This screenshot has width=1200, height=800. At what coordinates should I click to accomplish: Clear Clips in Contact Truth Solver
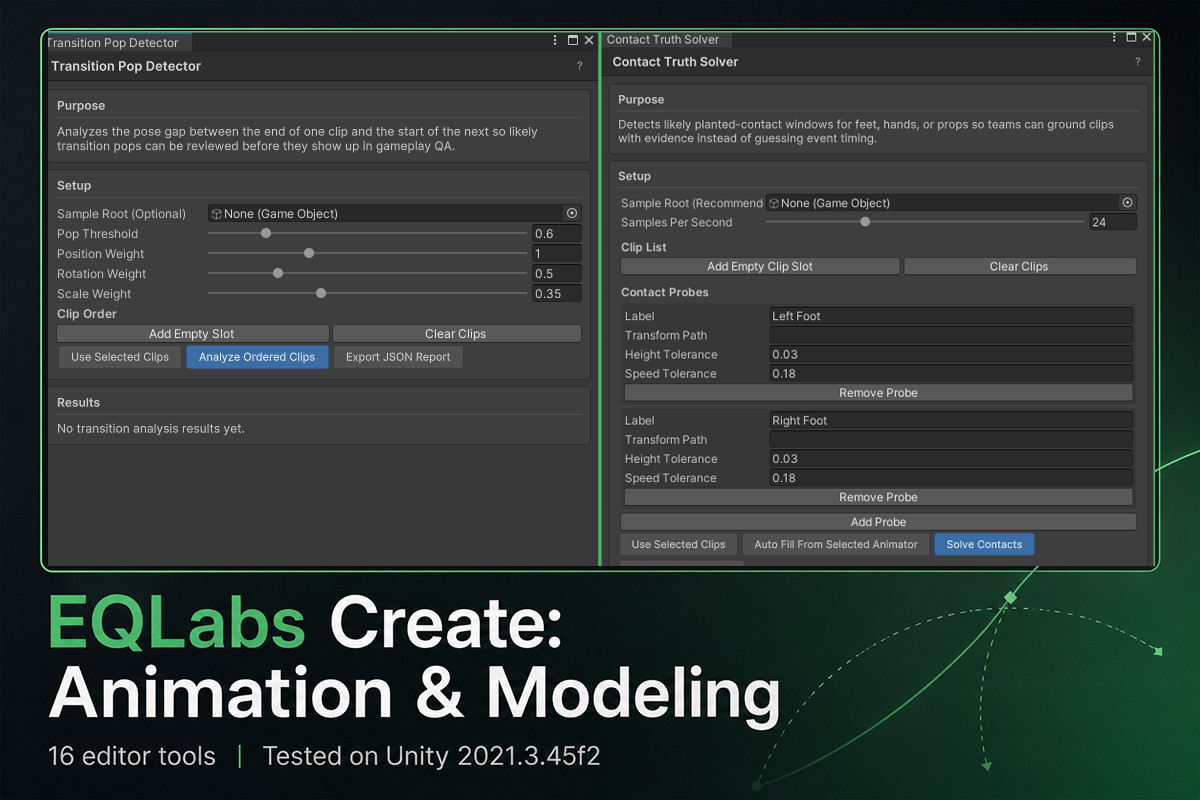tap(1019, 267)
